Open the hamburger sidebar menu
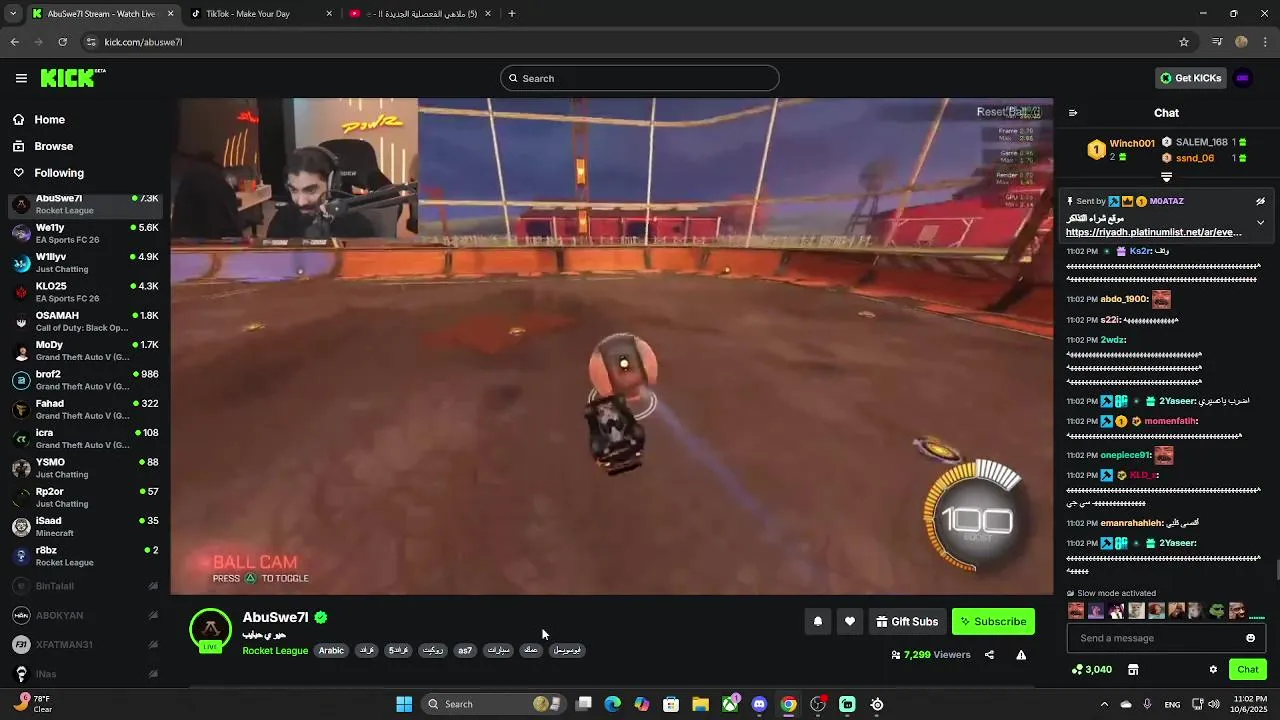 [21, 78]
